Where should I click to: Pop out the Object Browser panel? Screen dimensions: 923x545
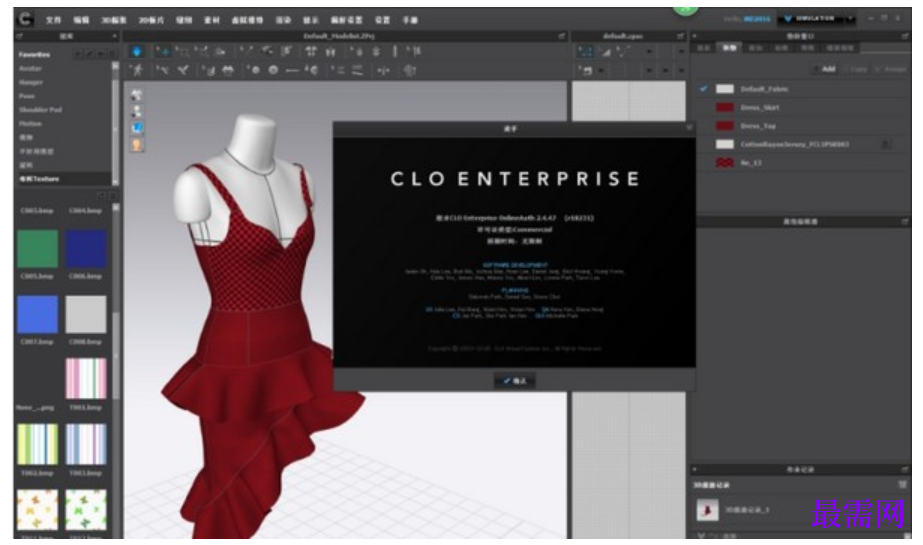click(905, 36)
